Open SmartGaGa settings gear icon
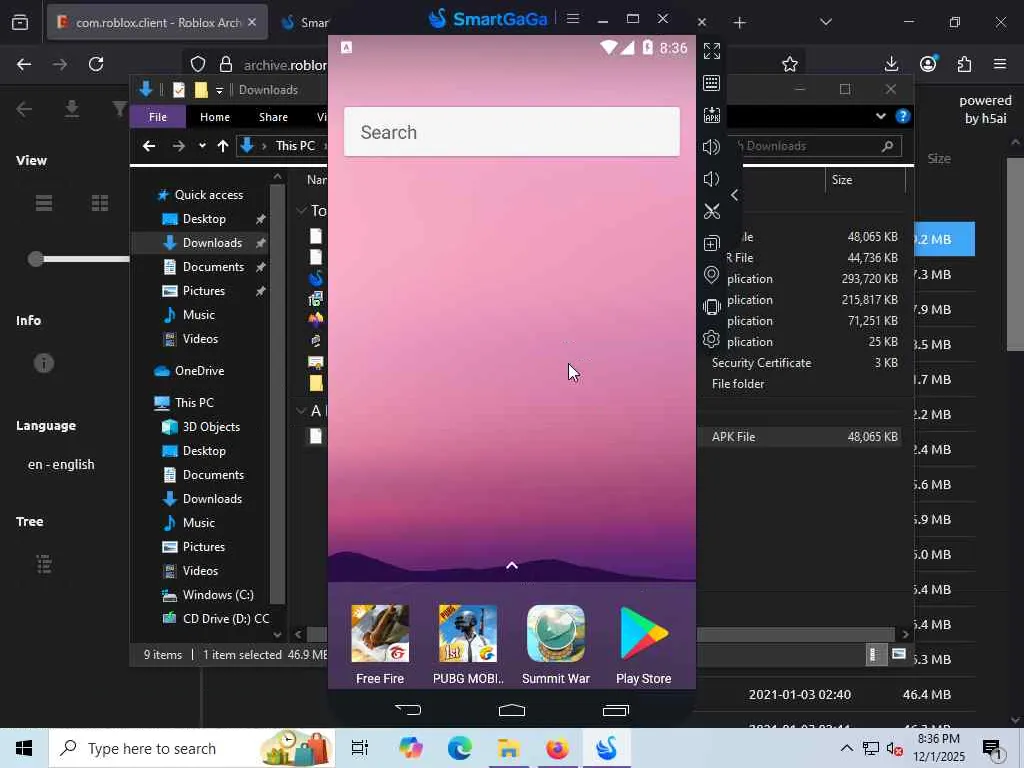This screenshot has height=768, width=1024. [711, 338]
